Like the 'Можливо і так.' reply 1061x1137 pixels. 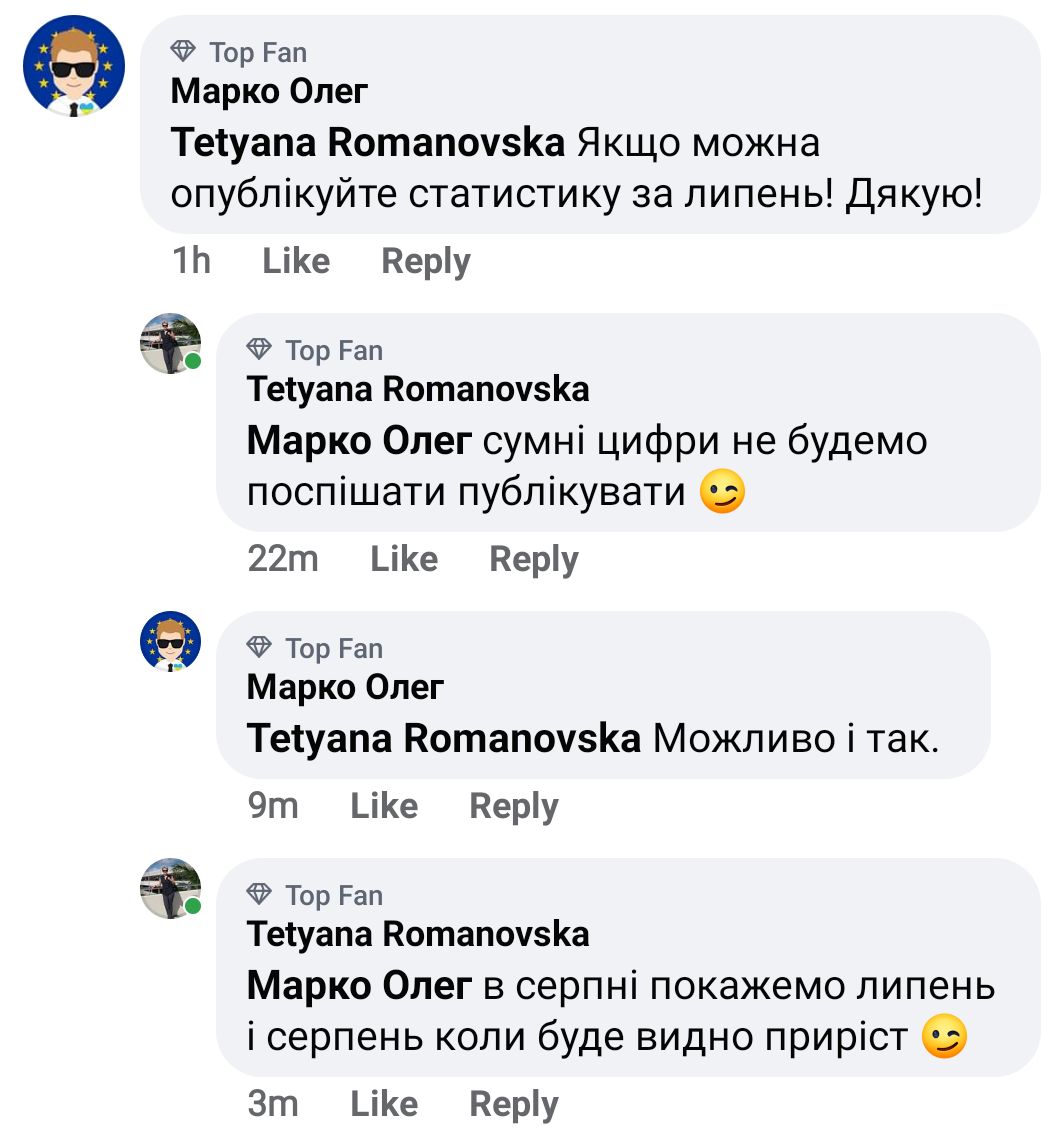(x=384, y=806)
